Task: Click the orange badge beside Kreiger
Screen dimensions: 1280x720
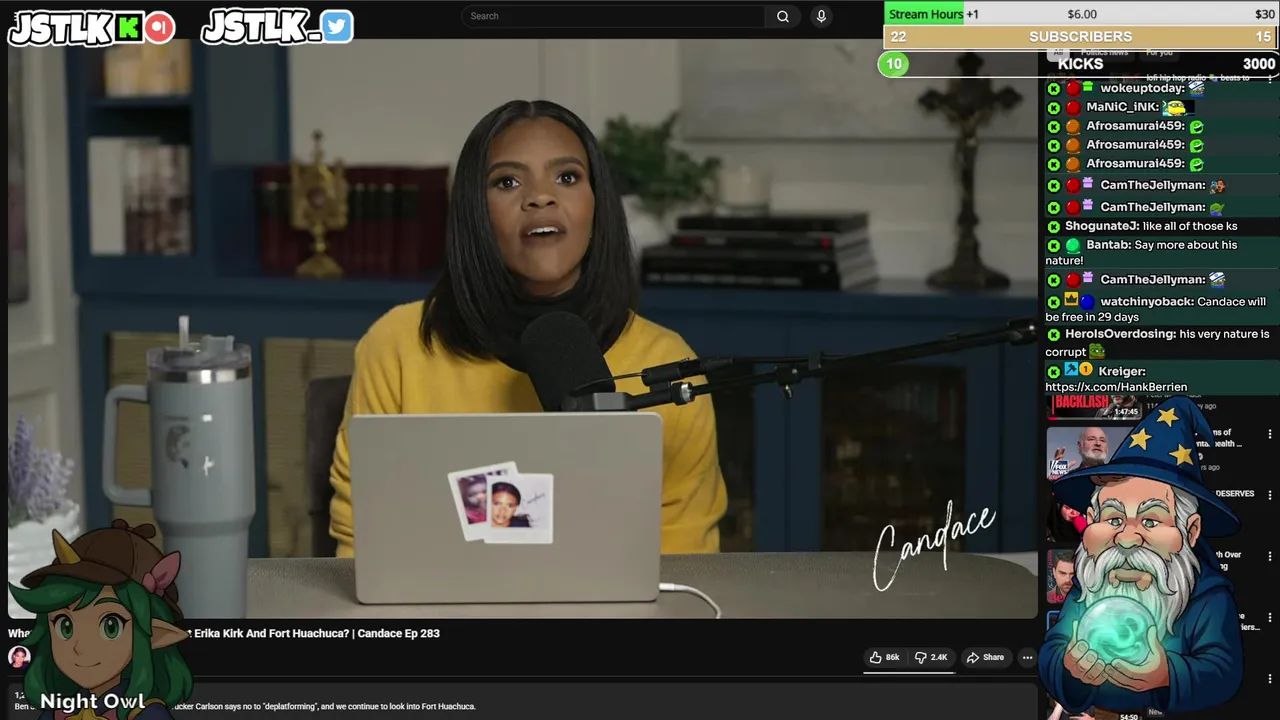Action: pos(1086,370)
